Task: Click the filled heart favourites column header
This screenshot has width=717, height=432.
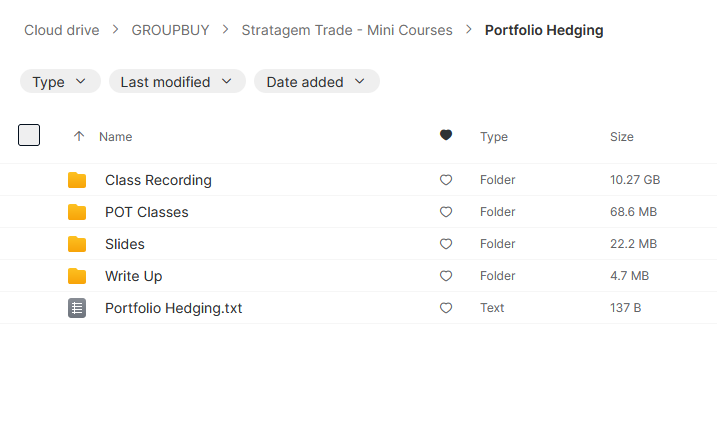Action: [x=446, y=135]
